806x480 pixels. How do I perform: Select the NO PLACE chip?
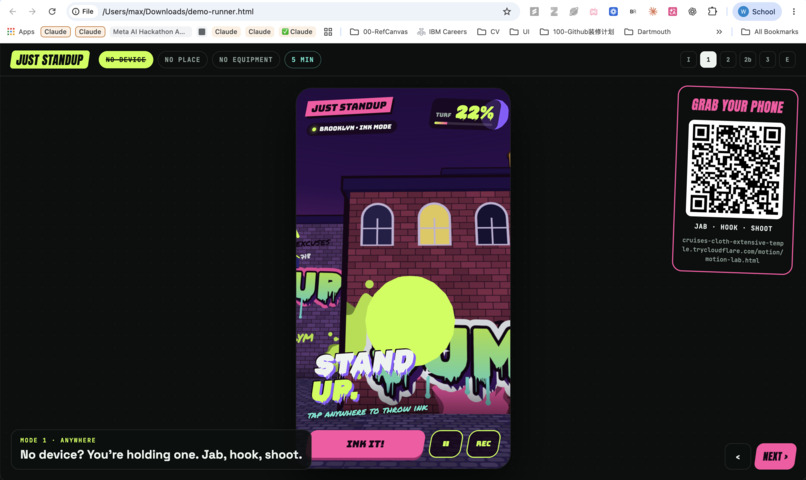pyautogui.click(x=182, y=60)
